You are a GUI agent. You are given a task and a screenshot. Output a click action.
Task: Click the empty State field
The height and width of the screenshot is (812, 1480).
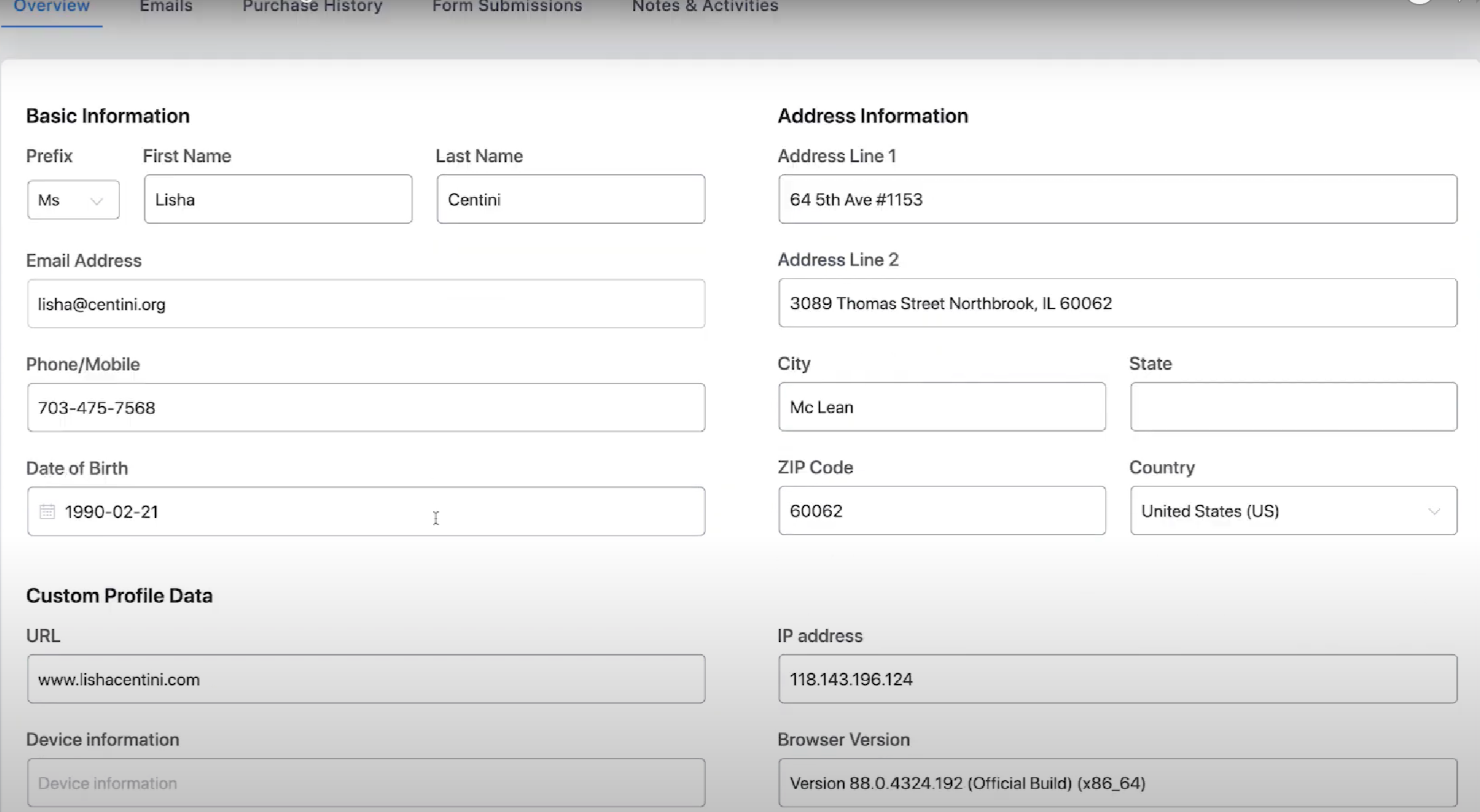tap(1292, 407)
